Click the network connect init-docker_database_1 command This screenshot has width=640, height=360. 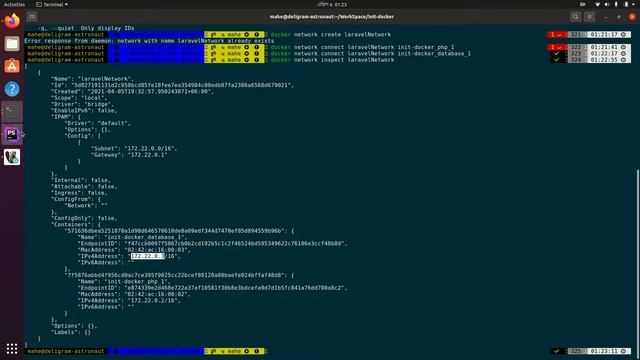pos(371,53)
